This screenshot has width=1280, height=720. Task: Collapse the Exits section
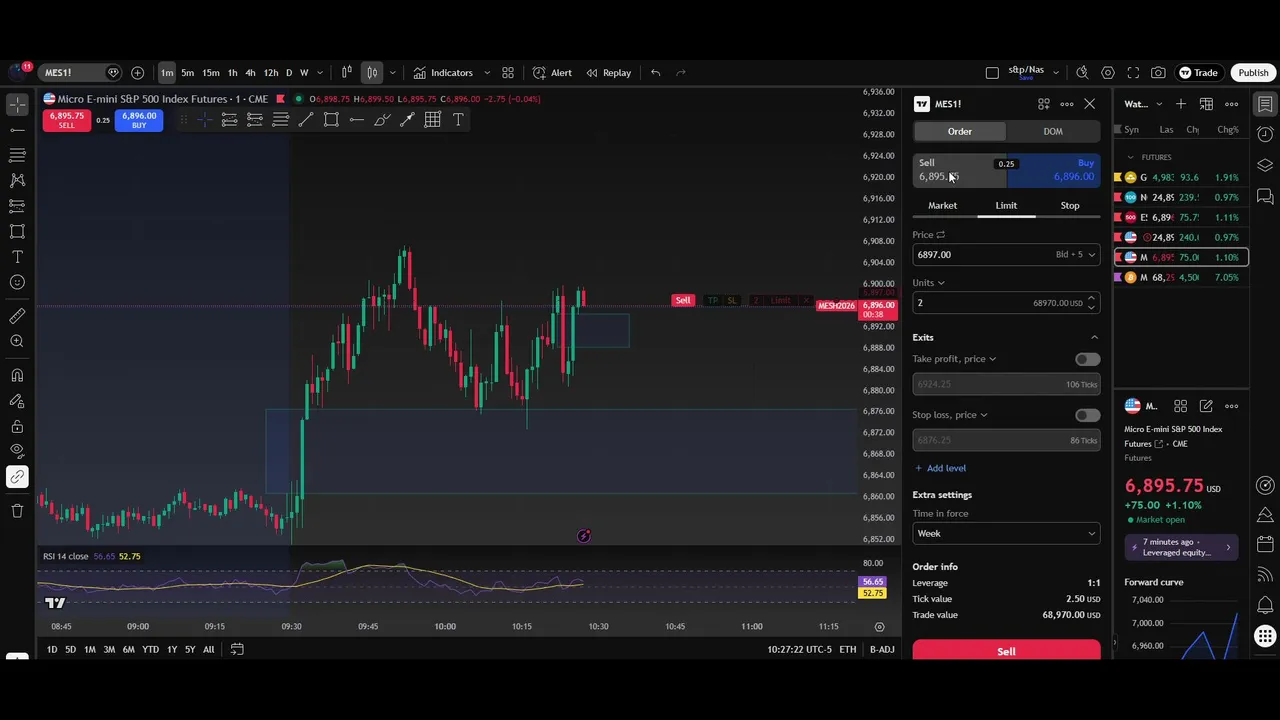(x=1094, y=338)
